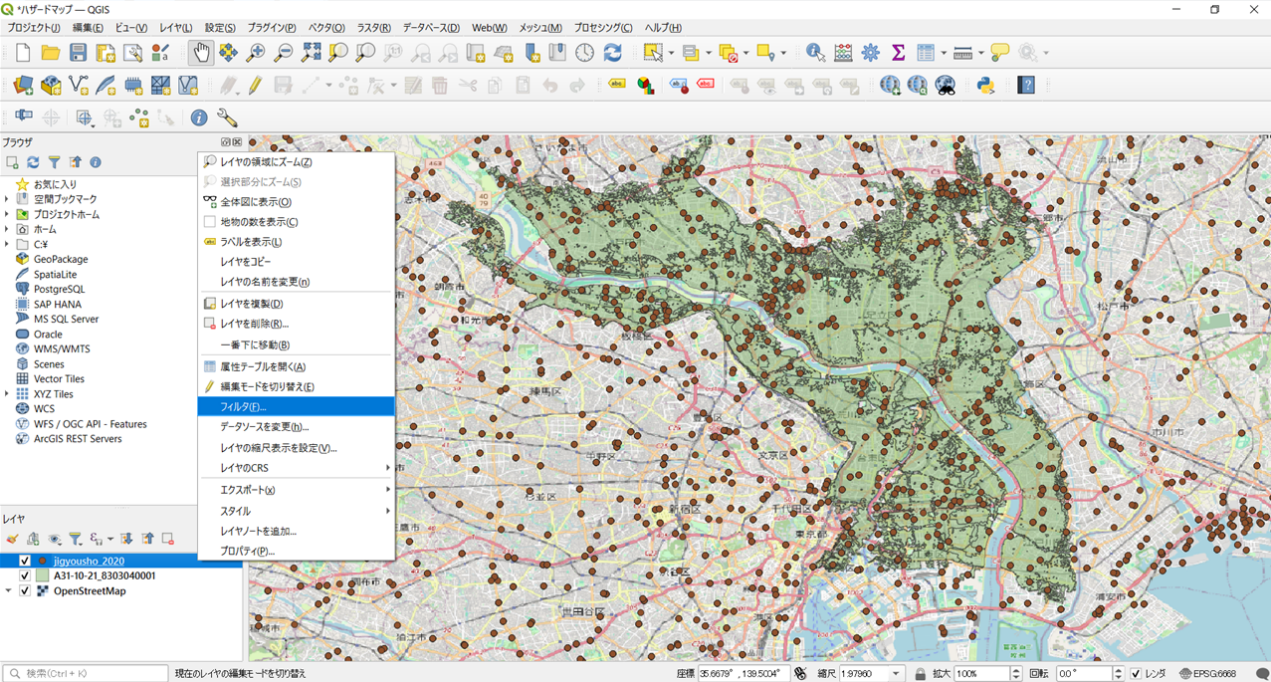Click the brown point symbol of jigyousho_2020

(x=42, y=561)
